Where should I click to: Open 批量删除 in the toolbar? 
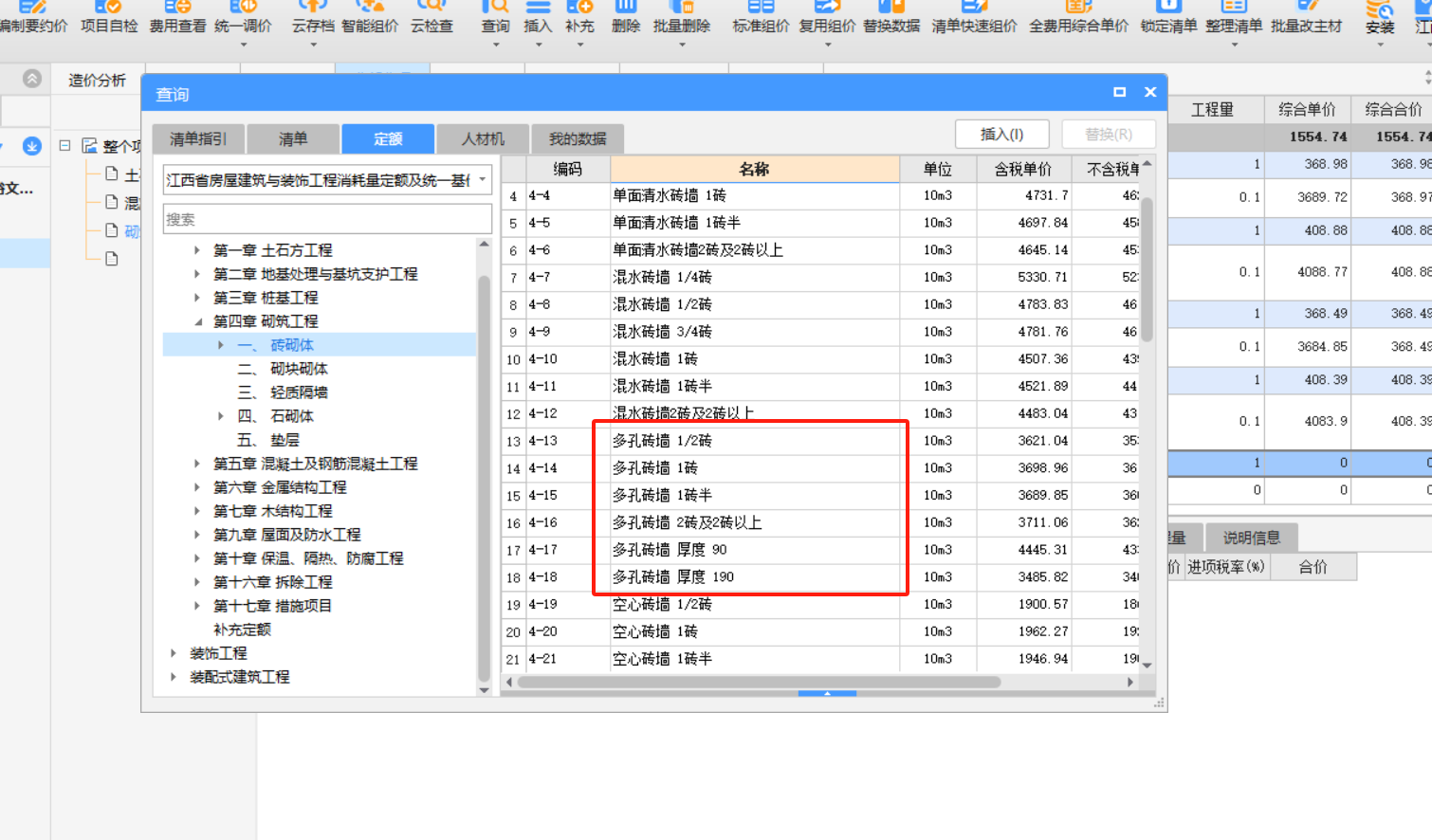click(681, 19)
